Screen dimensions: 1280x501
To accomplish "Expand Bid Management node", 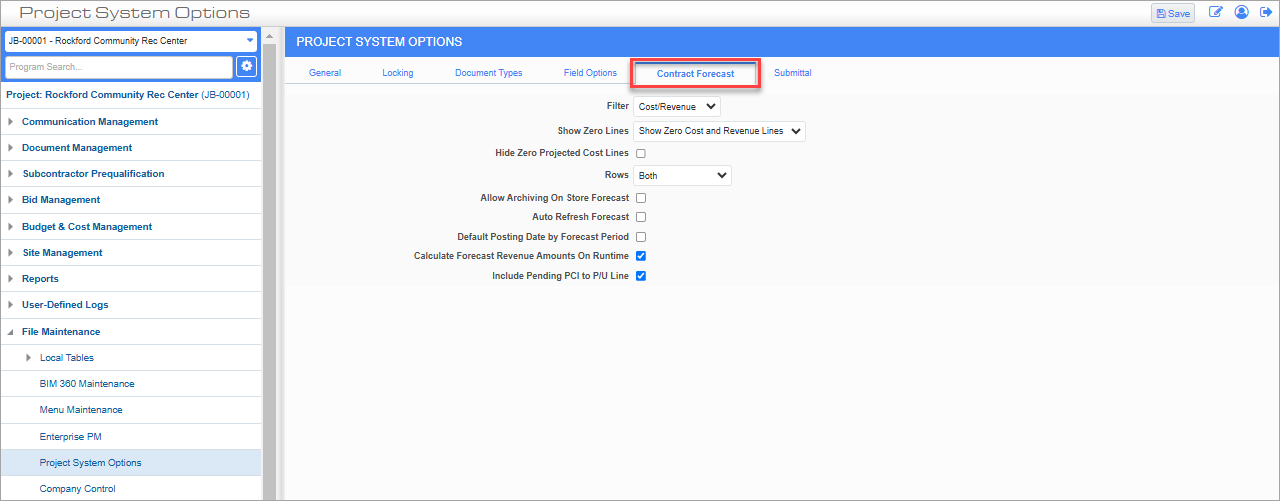I will 10,200.
